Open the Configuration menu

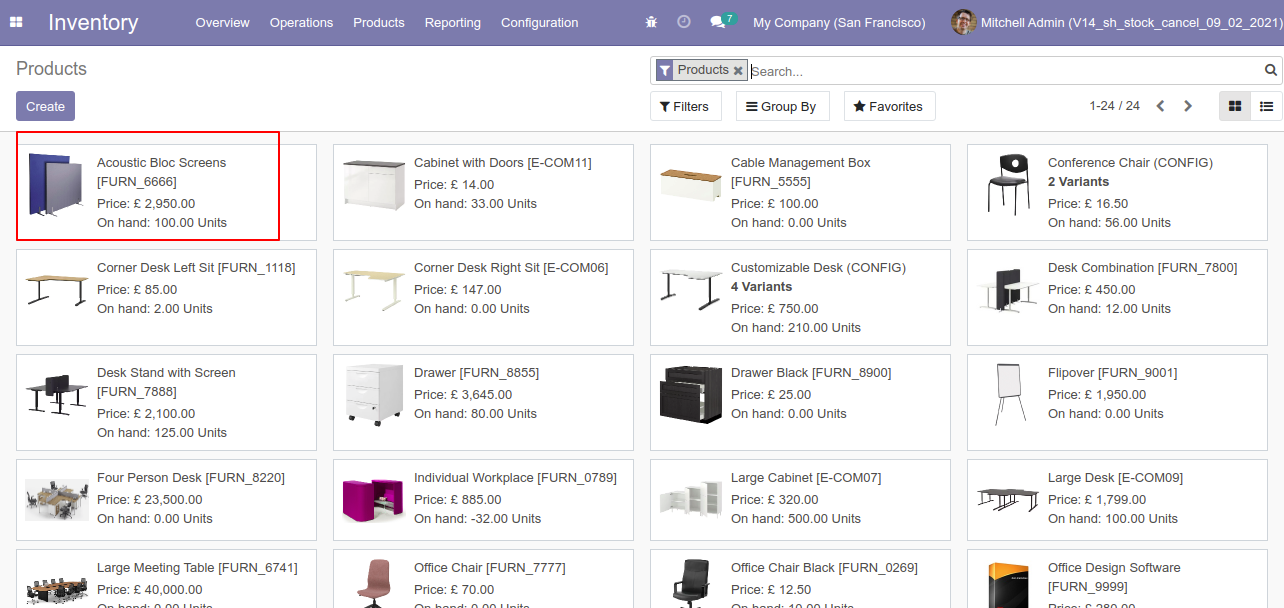tap(540, 22)
